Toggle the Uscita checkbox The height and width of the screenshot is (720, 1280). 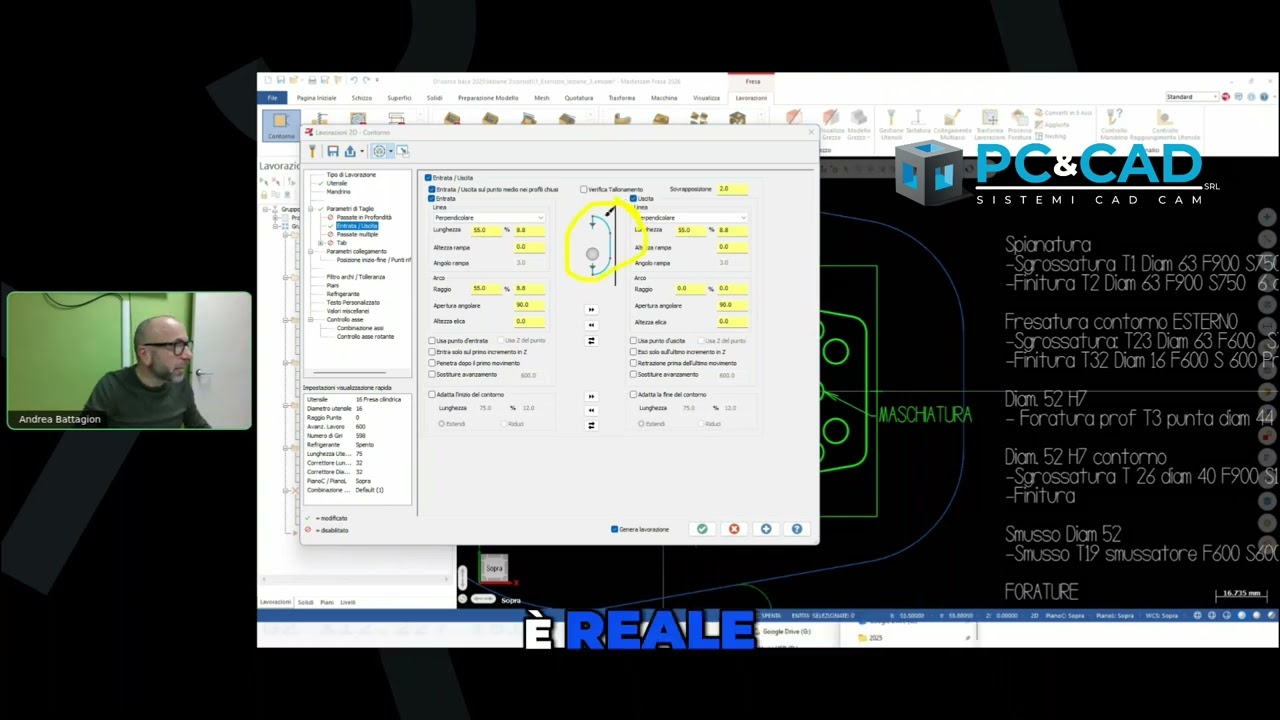[633, 199]
